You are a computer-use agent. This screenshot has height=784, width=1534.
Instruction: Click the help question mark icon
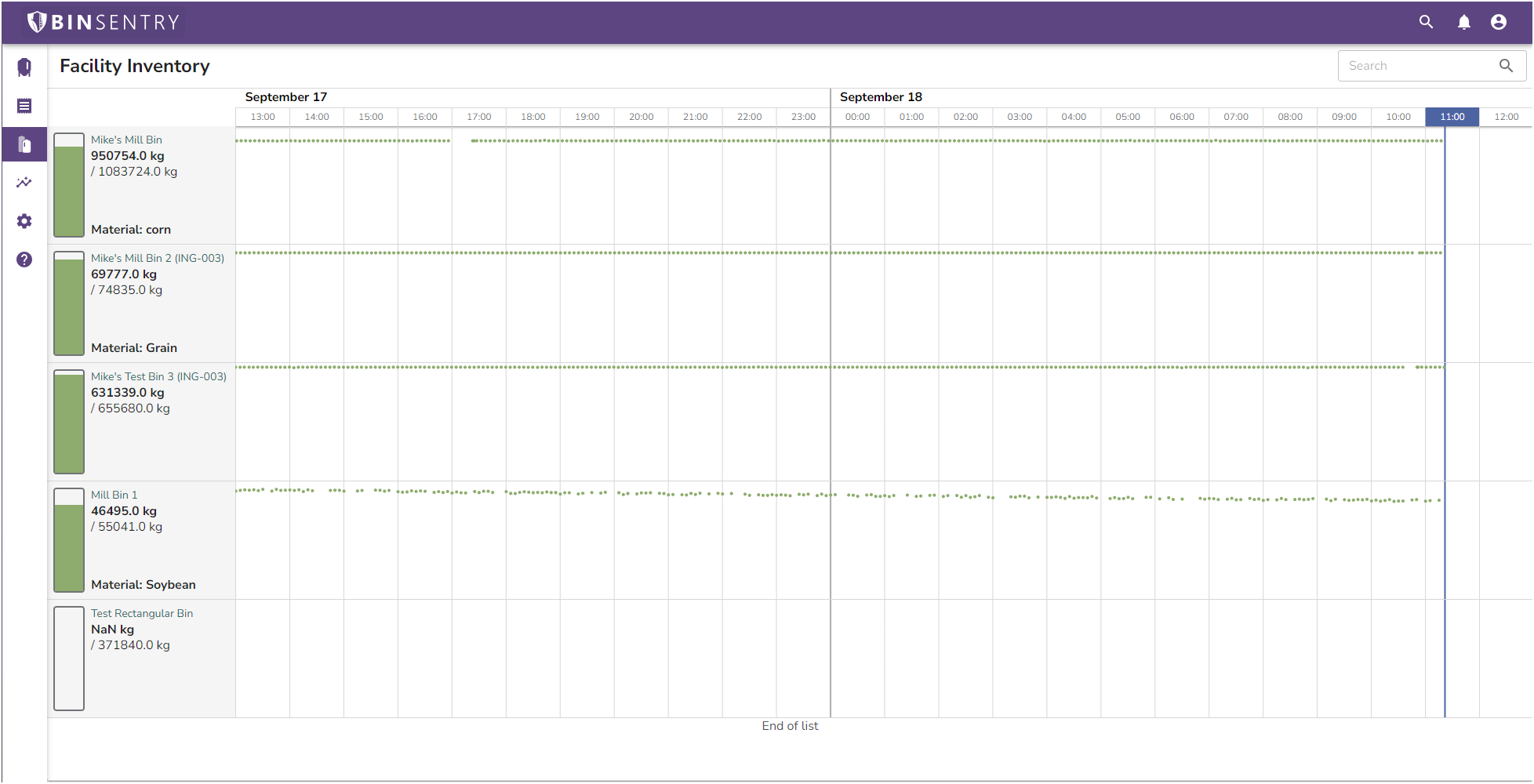click(24, 260)
